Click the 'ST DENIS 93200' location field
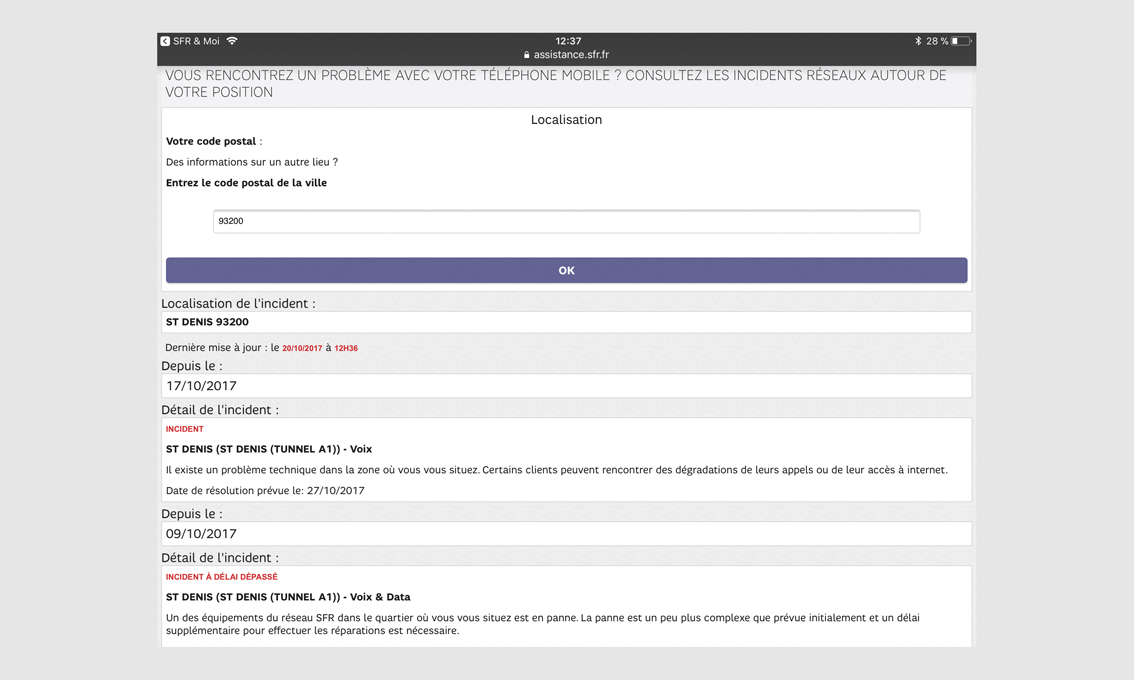Image resolution: width=1134 pixels, height=680 pixels. [566, 322]
